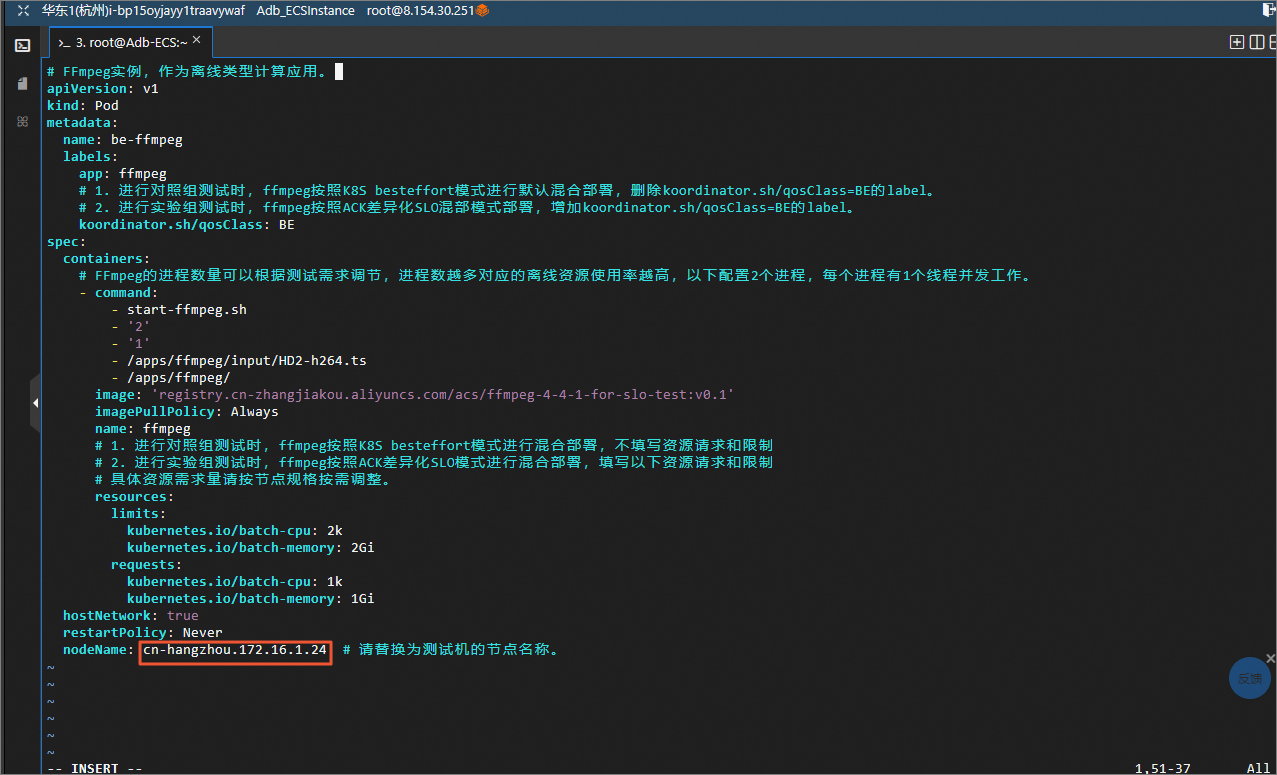Place cursor on the image registry URL
1277x775 pixels.
click(442, 395)
